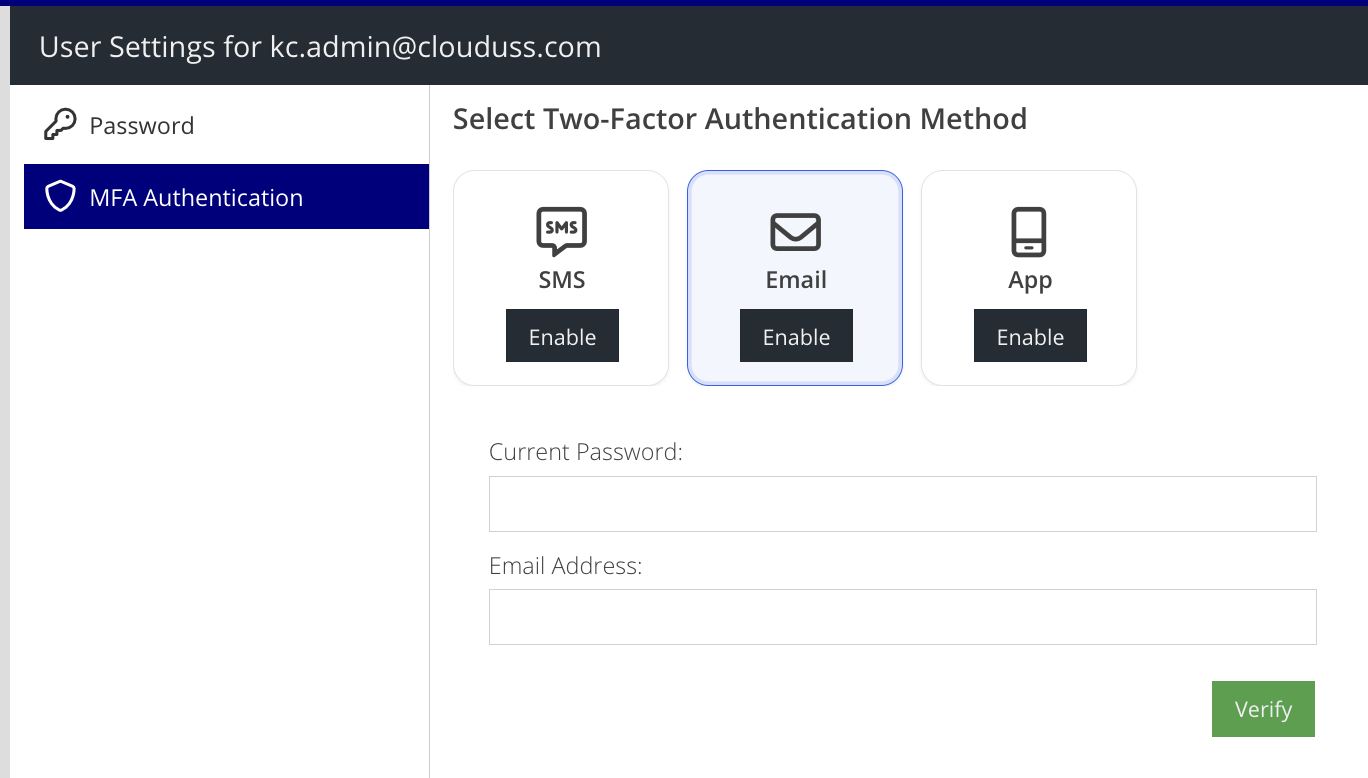
Task: Click the 'Email Address:' field label
Action: tap(565, 566)
